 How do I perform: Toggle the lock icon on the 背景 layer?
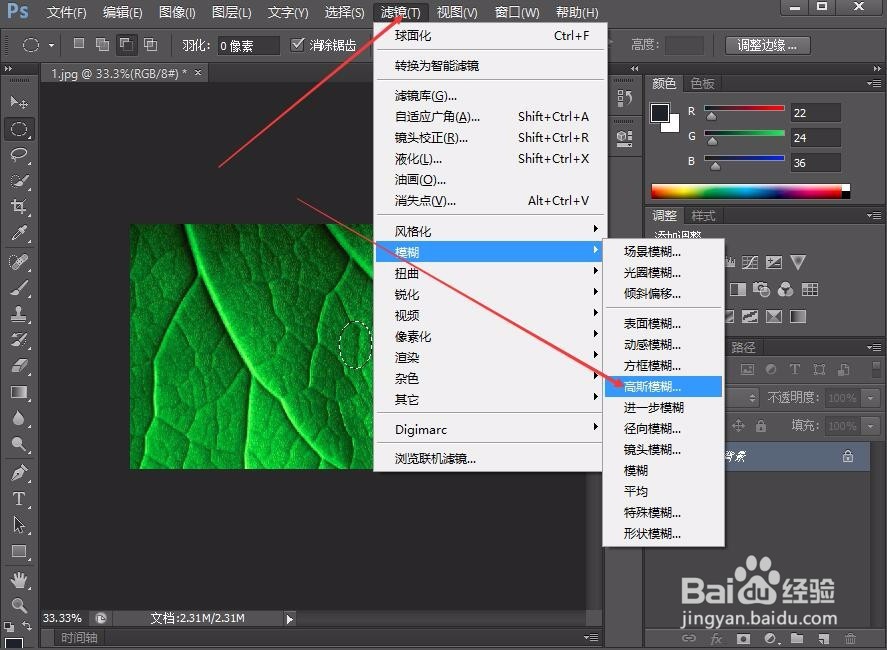[848, 456]
